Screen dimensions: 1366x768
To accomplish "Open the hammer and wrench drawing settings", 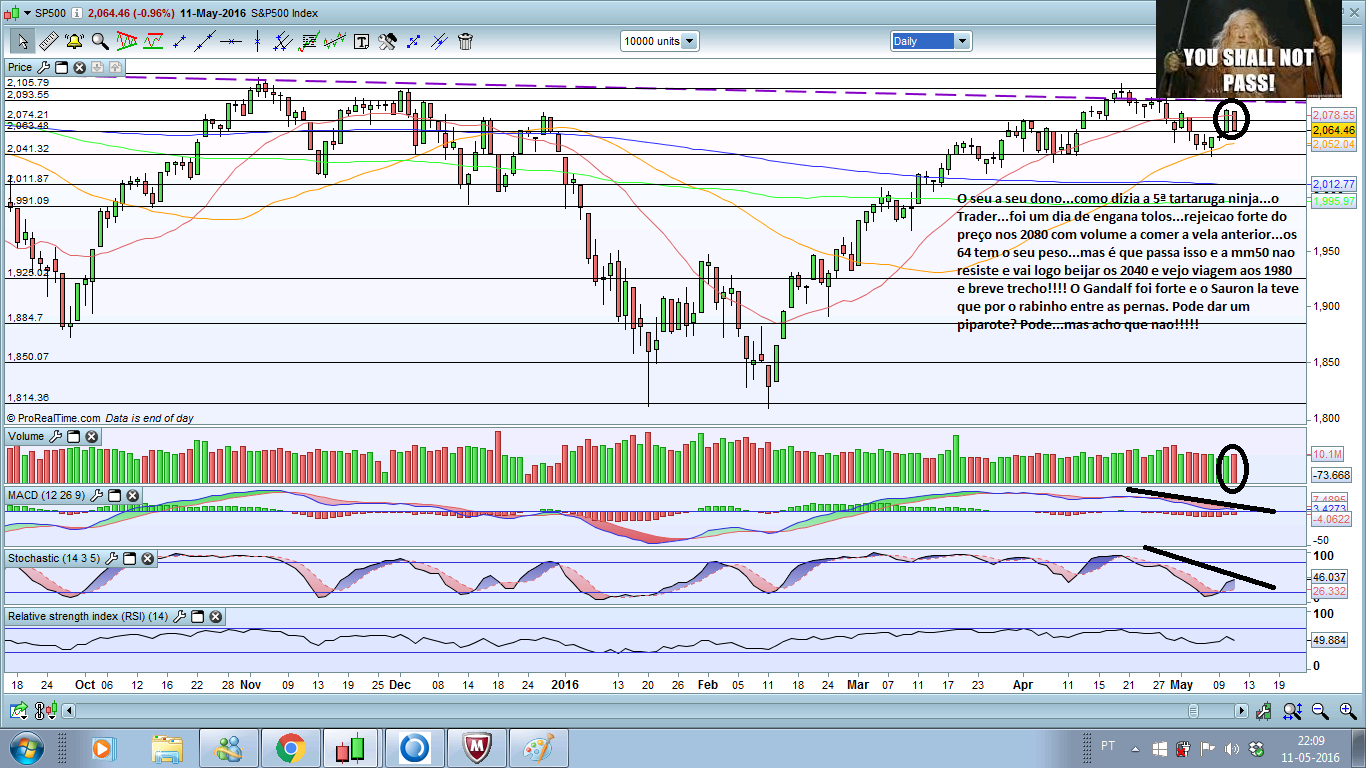I will tap(387, 41).
